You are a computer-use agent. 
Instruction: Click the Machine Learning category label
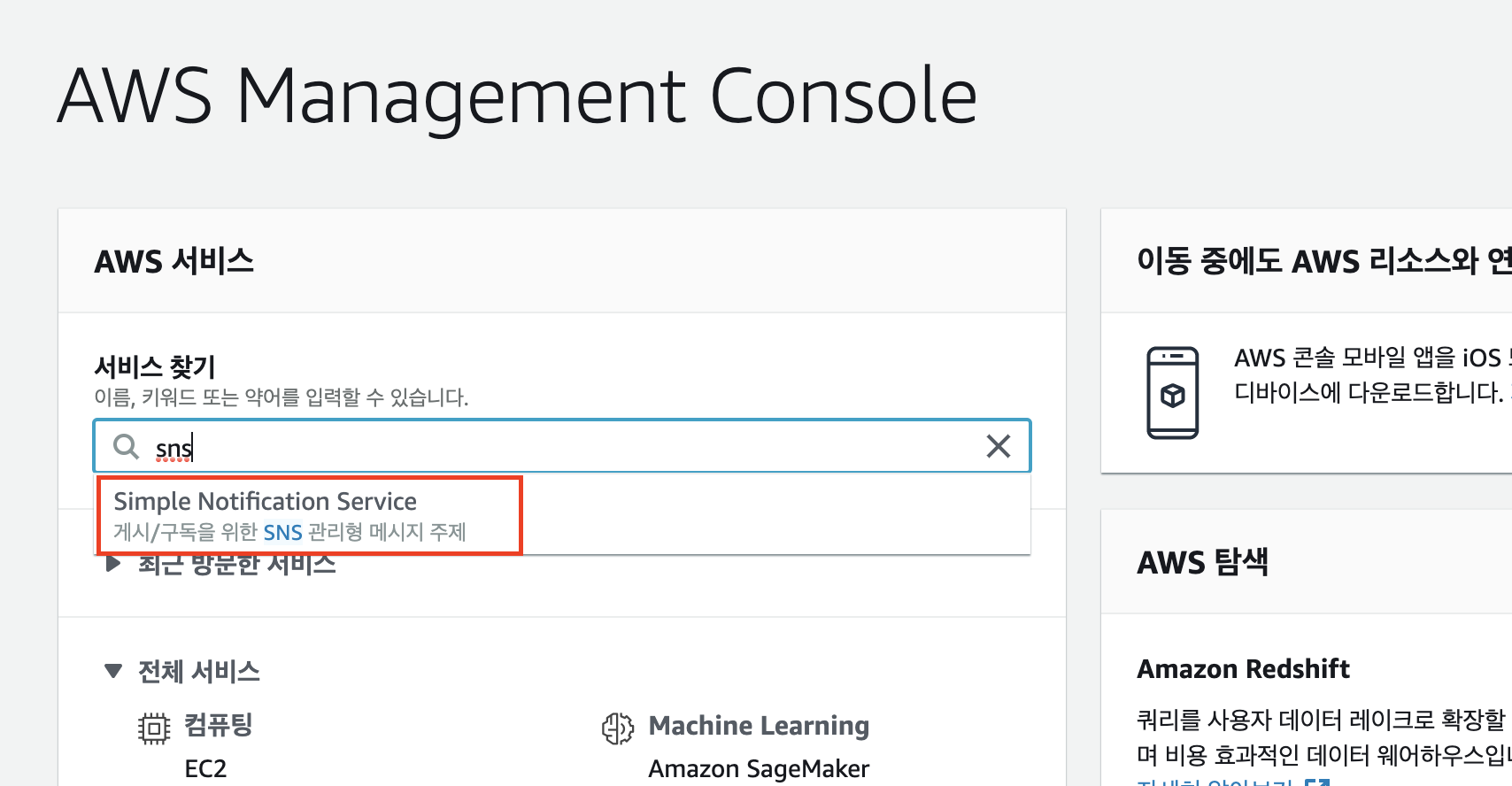click(x=759, y=726)
